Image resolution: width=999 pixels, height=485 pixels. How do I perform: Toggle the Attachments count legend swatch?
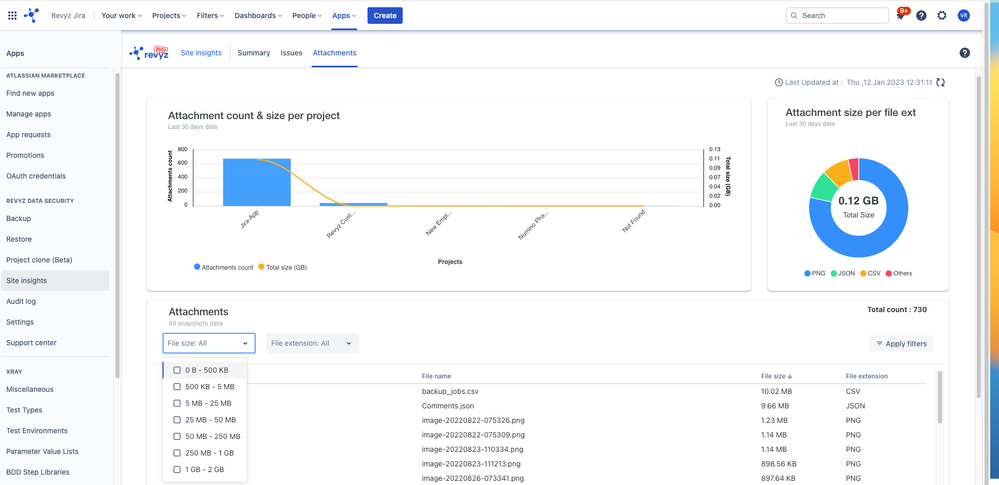tap(197, 267)
